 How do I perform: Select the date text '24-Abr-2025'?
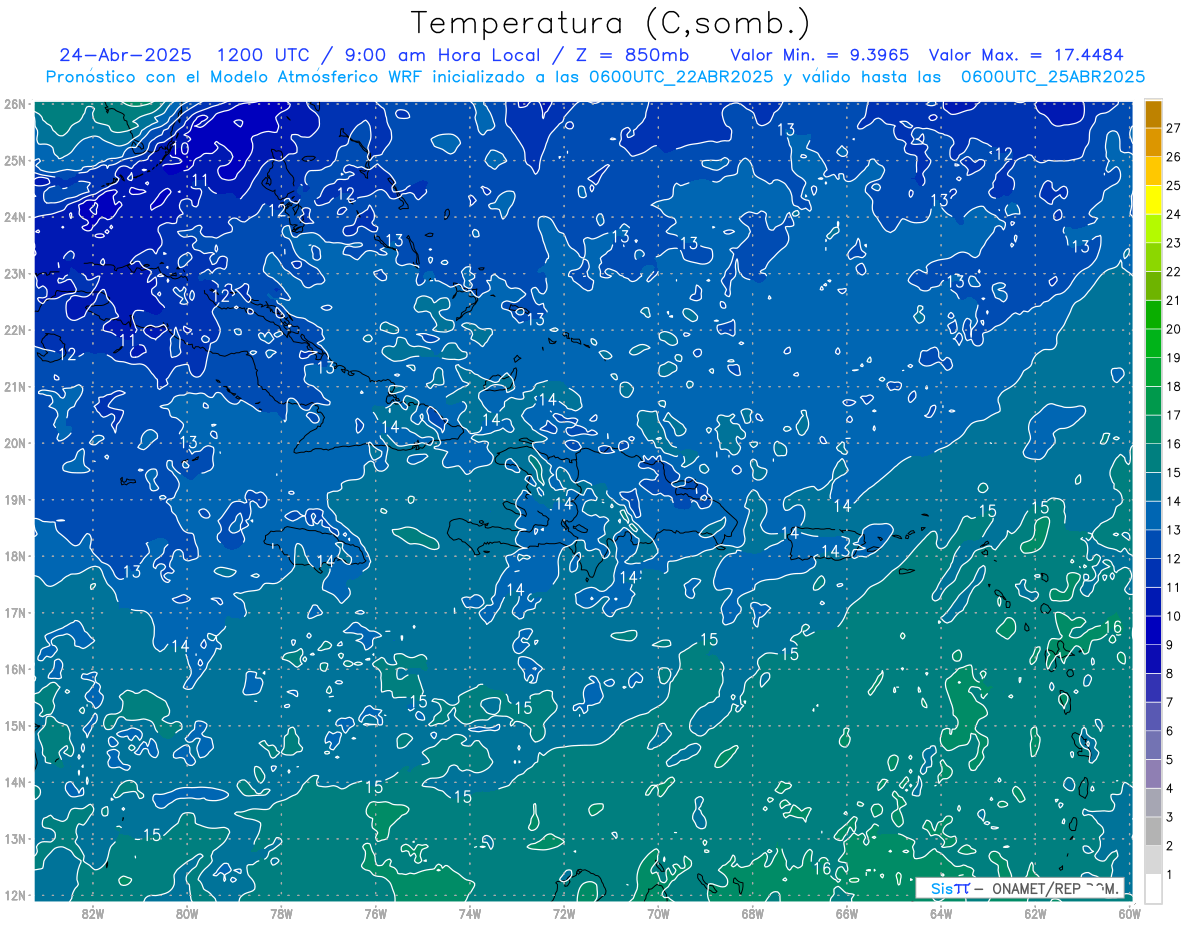[125, 55]
